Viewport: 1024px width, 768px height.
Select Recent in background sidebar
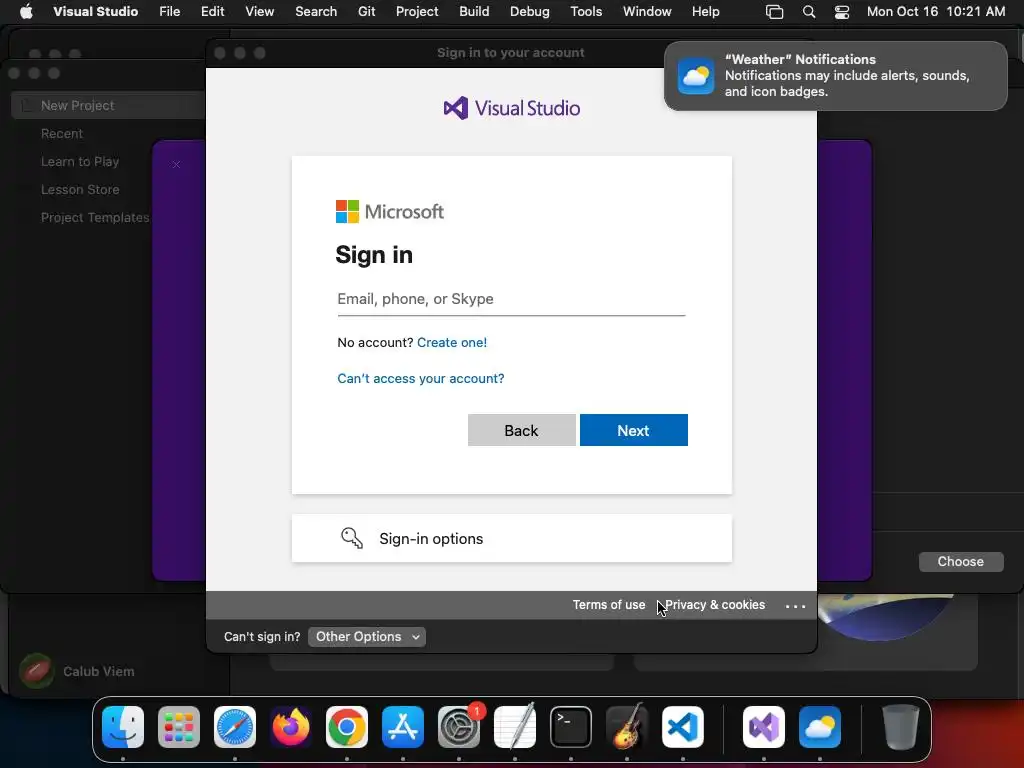click(62, 133)
